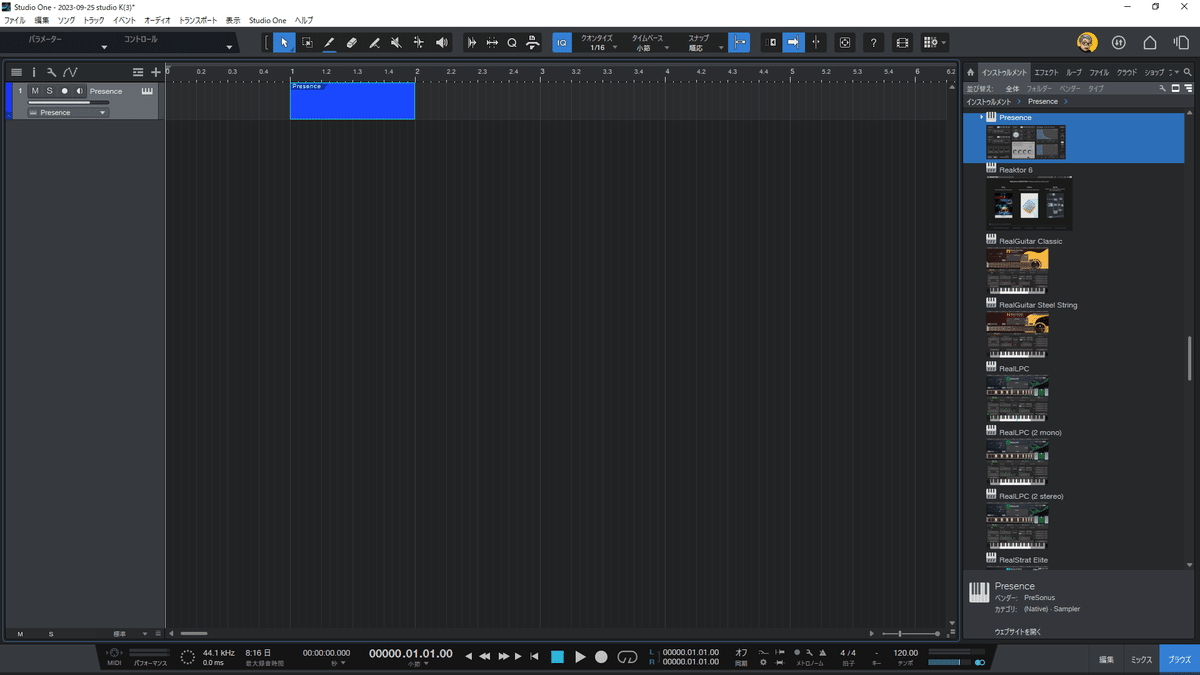
Task: Expand the Presence browser entry
Action: tap(981, 117)
